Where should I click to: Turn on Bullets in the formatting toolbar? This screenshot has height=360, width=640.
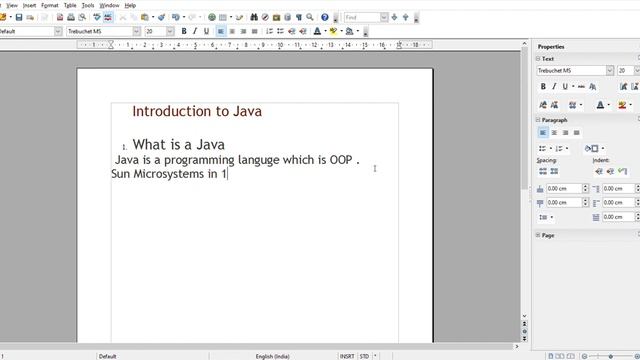pos(280,31)
